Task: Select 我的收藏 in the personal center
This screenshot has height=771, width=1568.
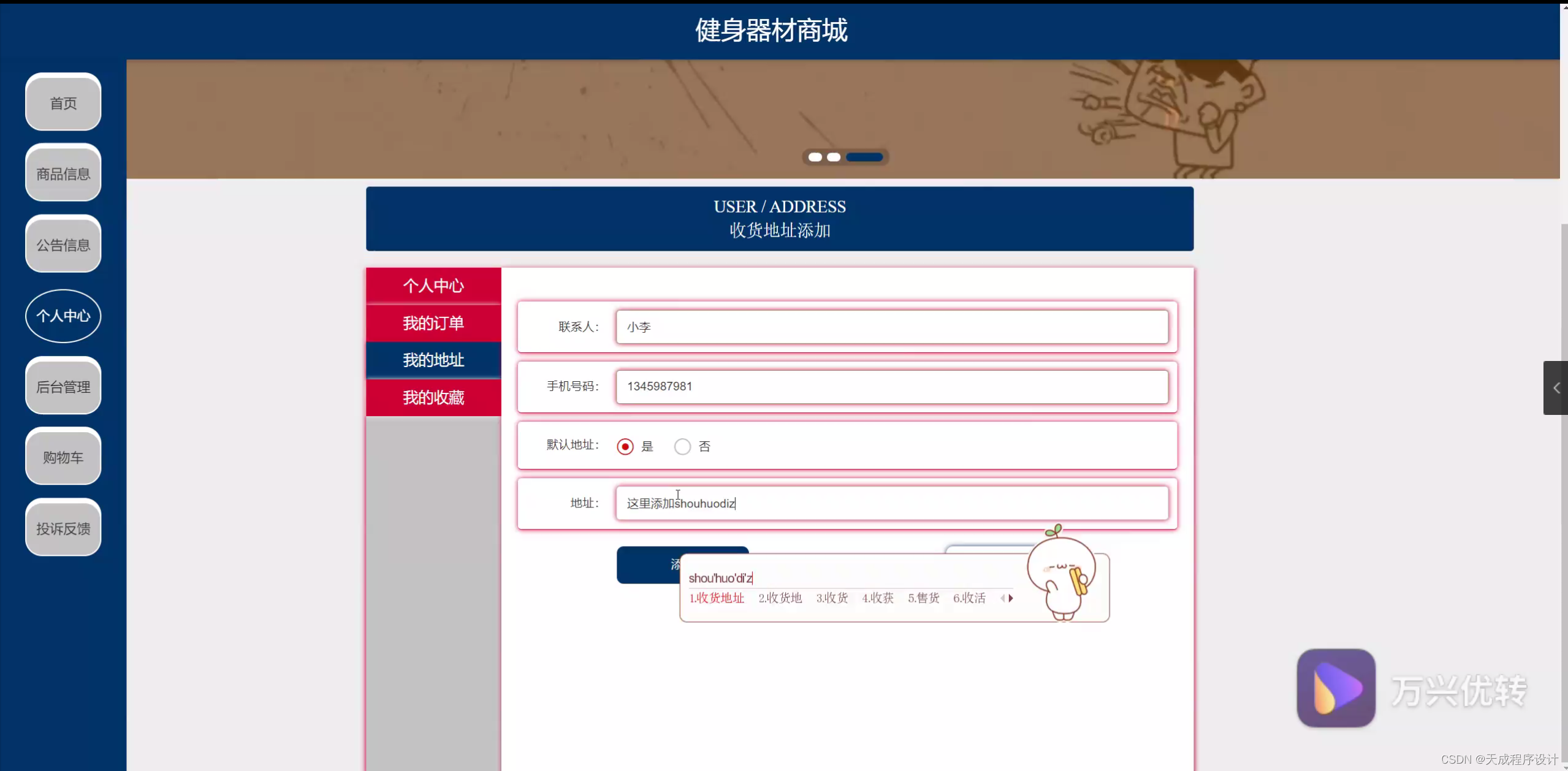Action: tap(433, 397)
